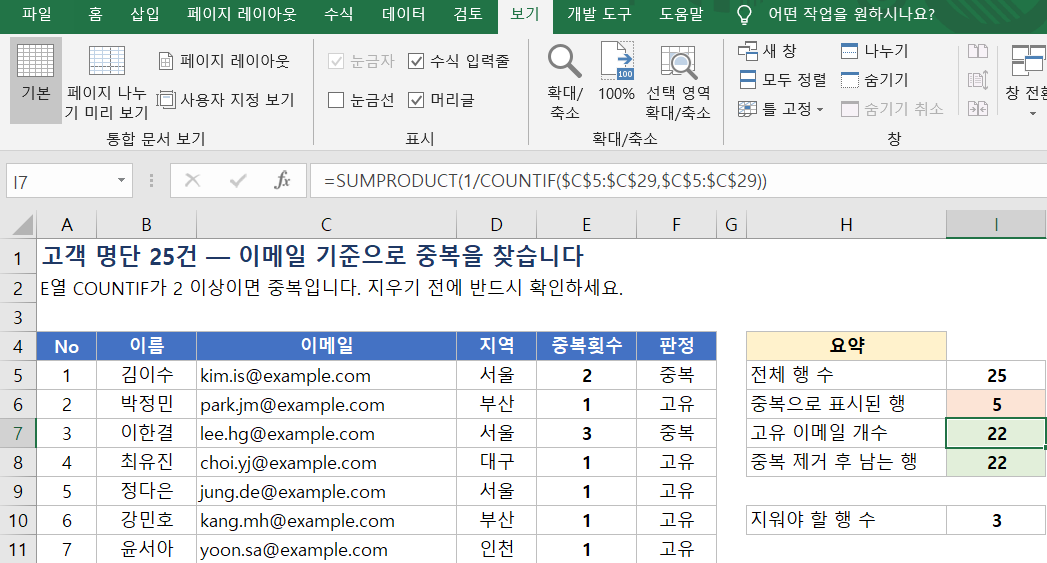Screen dimensions: 1047x563
Task: Toggle the 머리글 headings checkbox
Action: 416,100
